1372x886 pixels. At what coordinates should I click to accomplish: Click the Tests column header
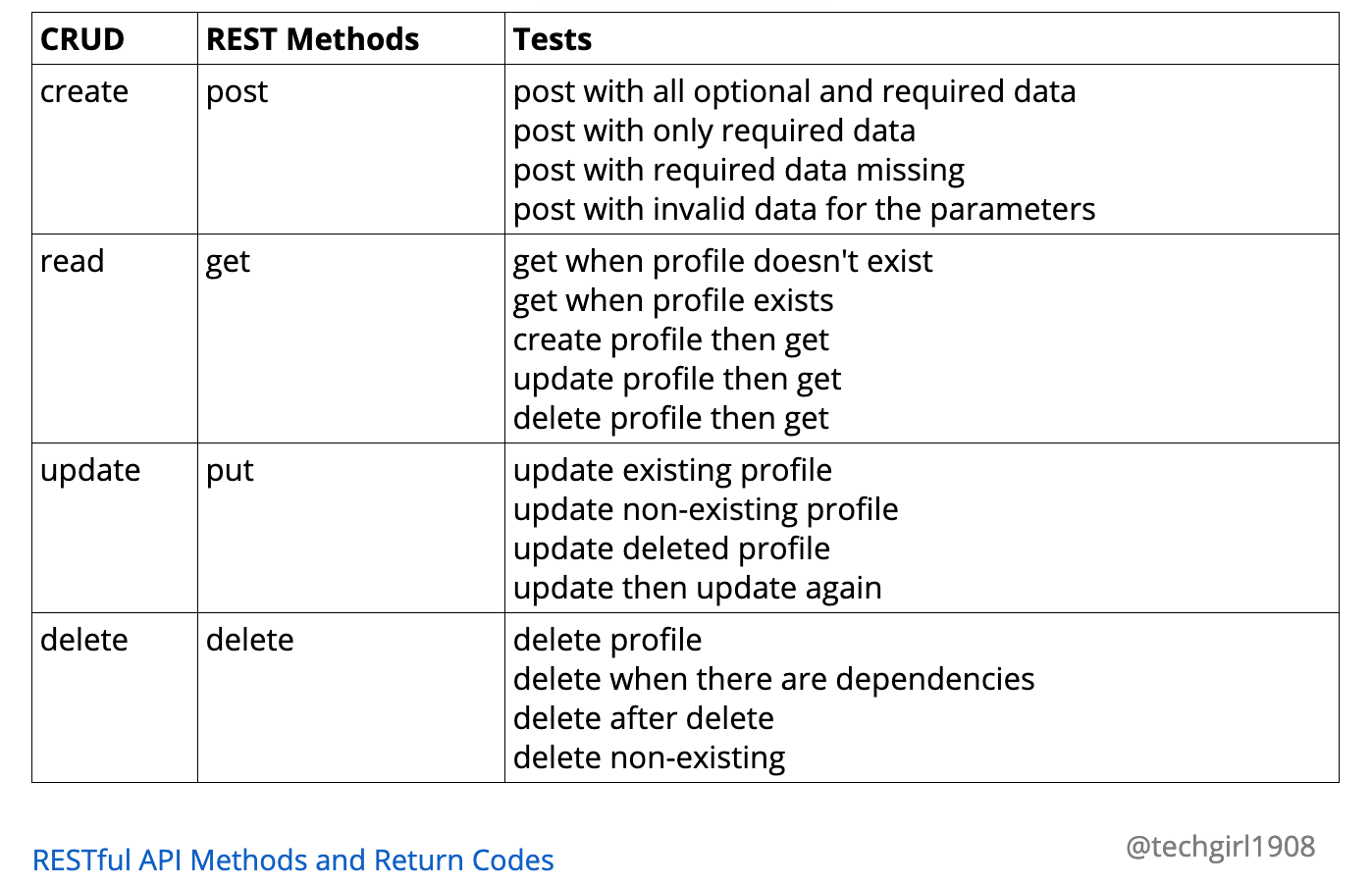point(553,39)
